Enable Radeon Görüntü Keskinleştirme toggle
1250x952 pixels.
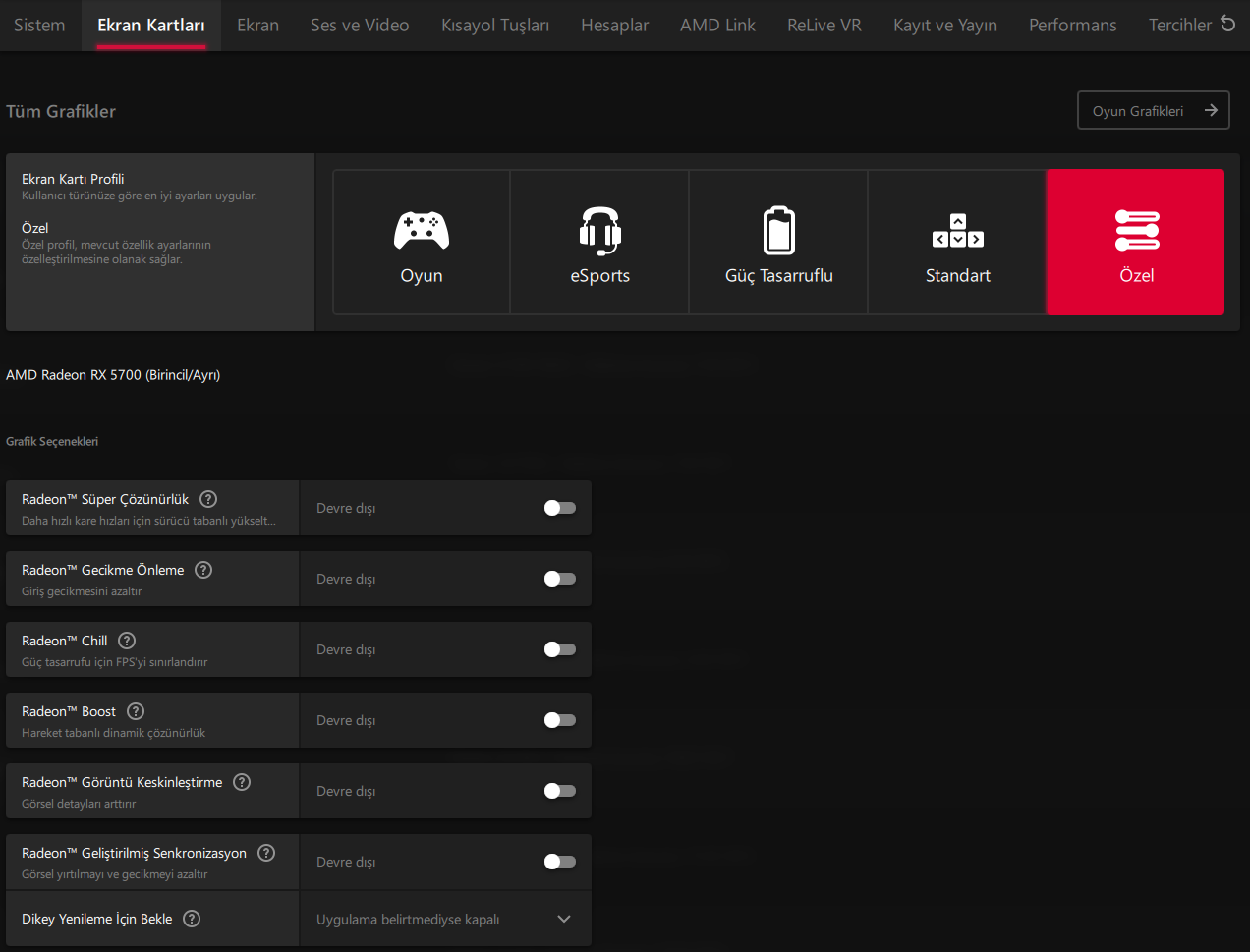point(560,791)
